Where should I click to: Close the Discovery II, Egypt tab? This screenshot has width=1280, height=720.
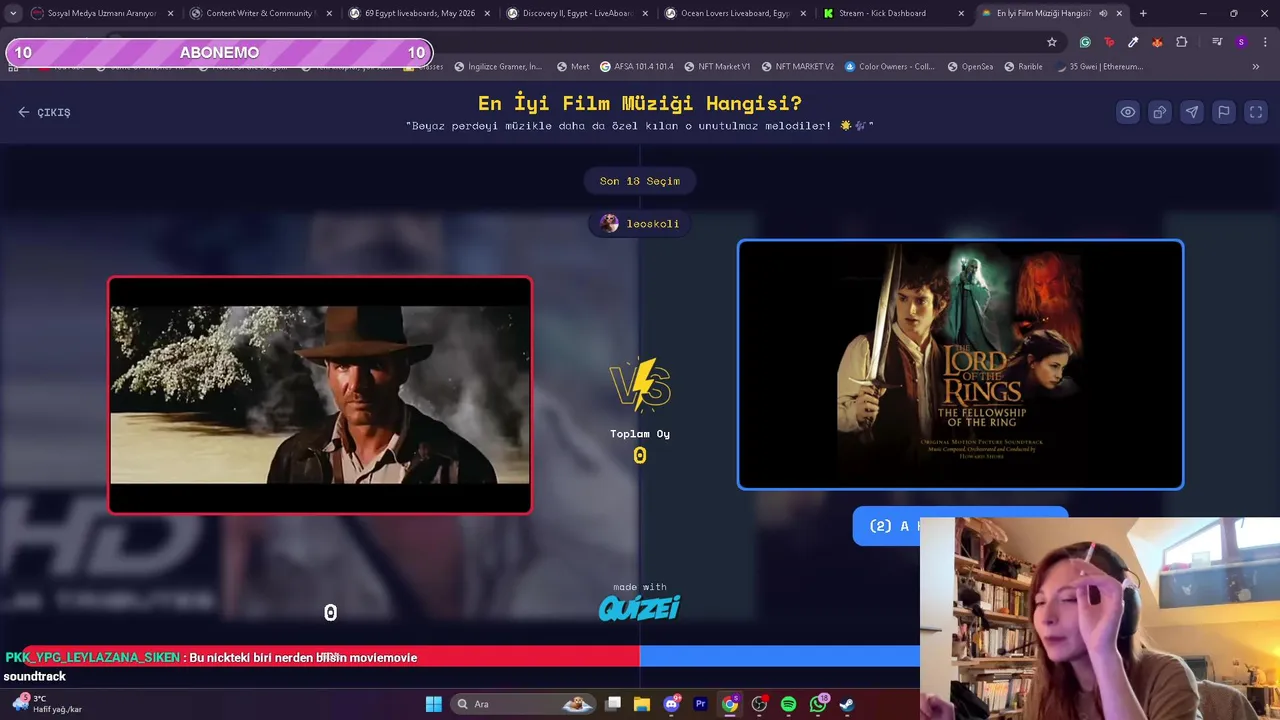[x=645, y=13]
